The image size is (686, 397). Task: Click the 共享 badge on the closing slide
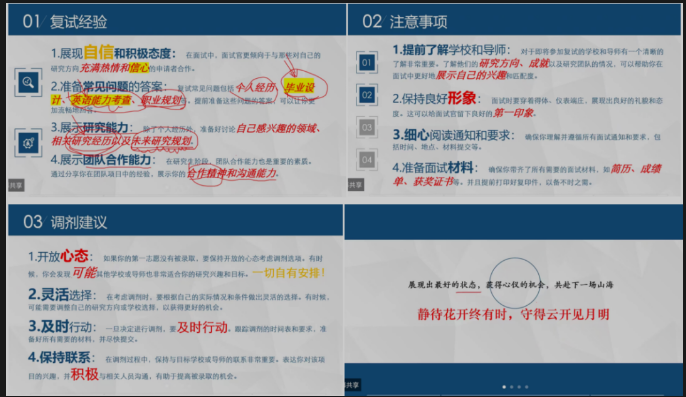click(x=353, y=385)
